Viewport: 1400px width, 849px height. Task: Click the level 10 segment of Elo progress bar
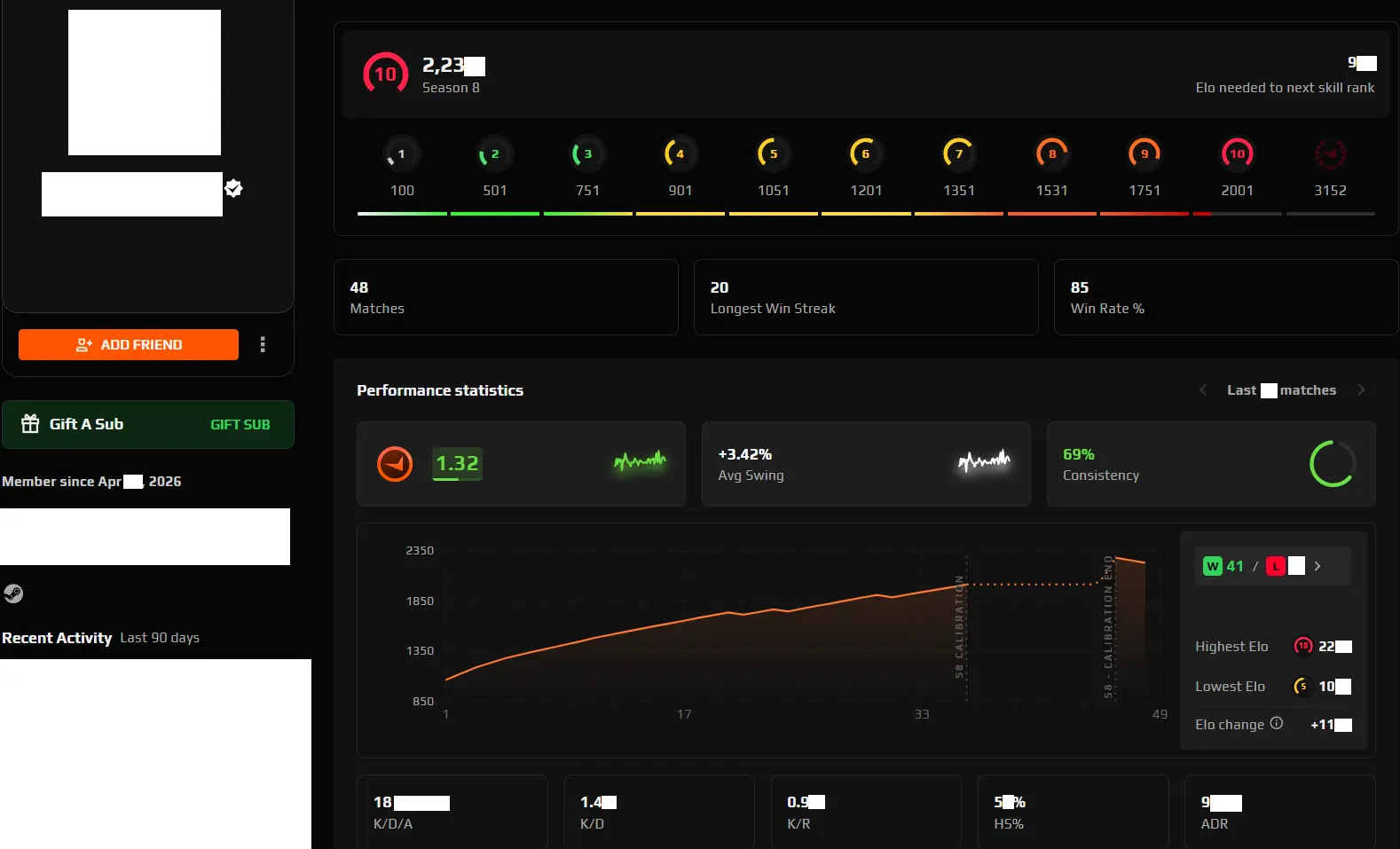coord(1237,214)
